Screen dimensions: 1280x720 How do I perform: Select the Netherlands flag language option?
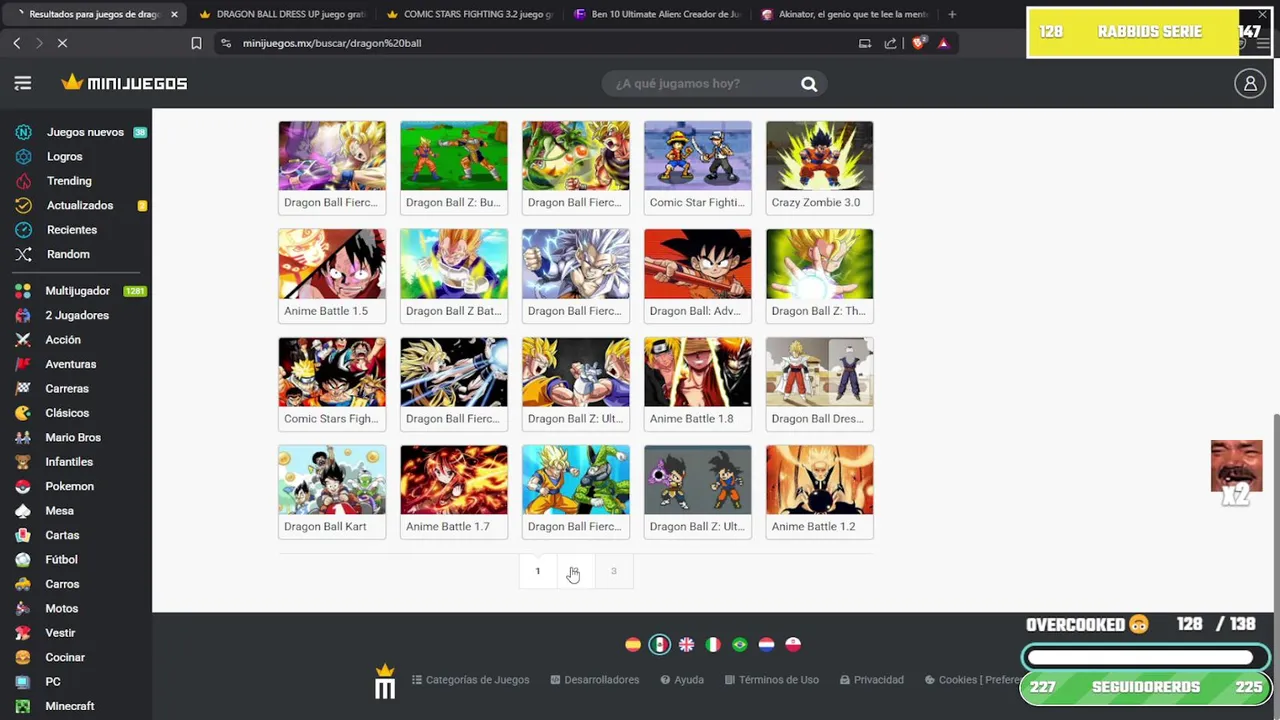766,645
